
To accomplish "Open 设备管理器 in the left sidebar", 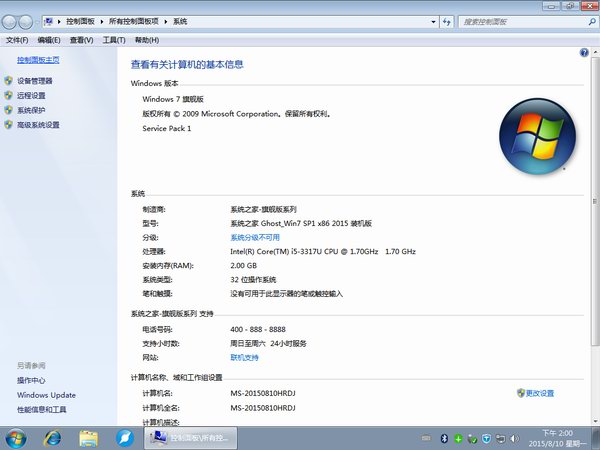I will coord(34,81).
